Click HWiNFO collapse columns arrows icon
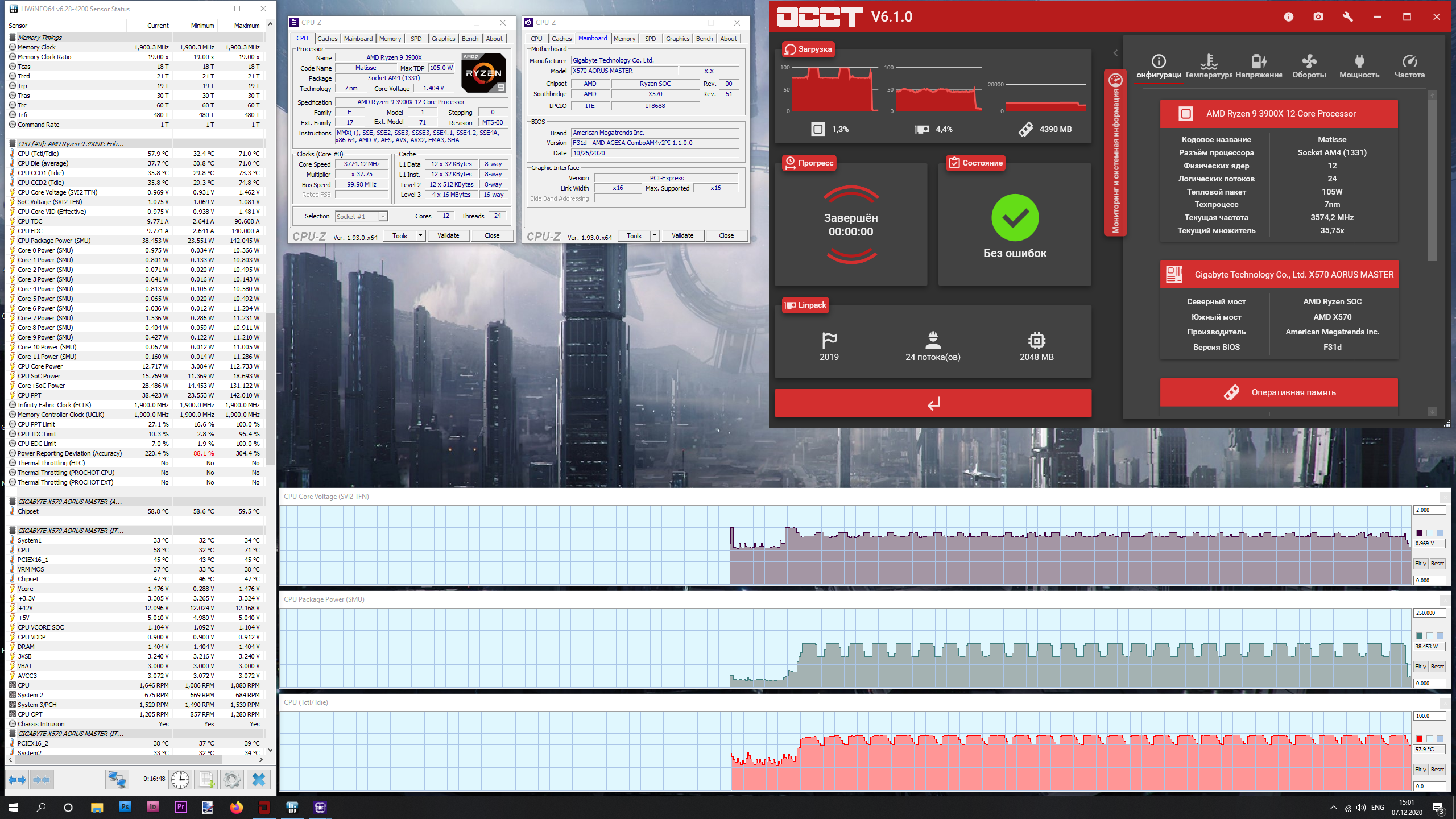1456x819 pixels. 42,779
